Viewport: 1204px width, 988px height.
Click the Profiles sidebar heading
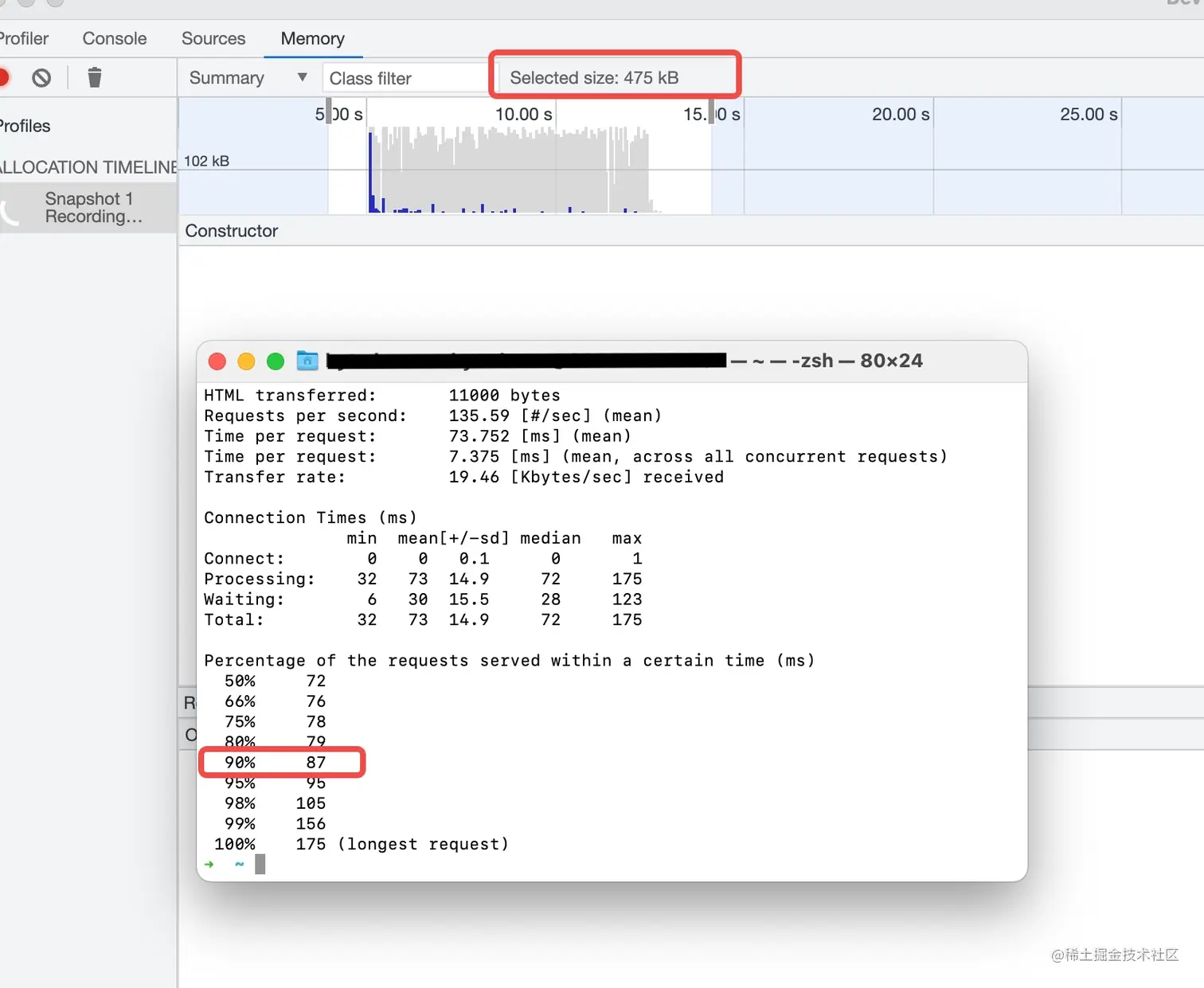(x=25, y=126)
